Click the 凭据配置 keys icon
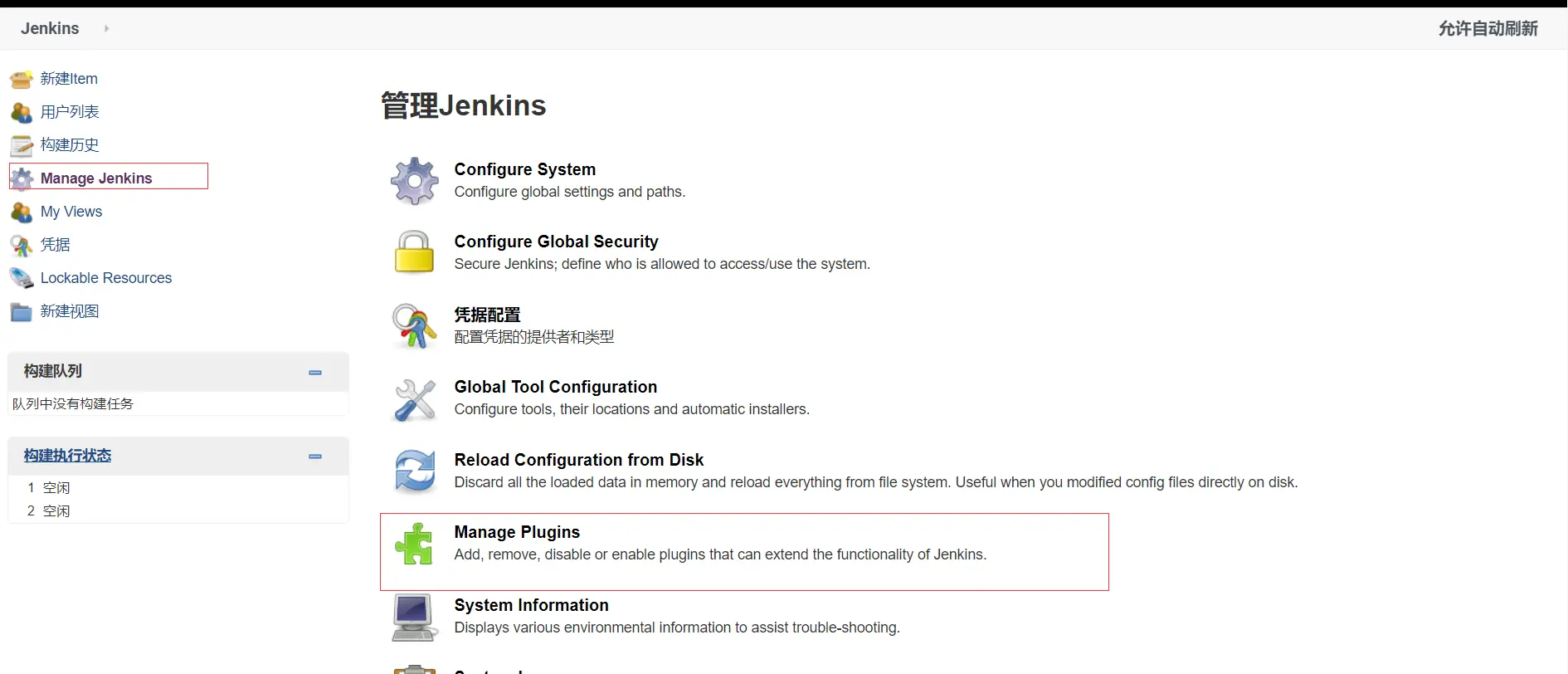 click(x=414, y=325)
